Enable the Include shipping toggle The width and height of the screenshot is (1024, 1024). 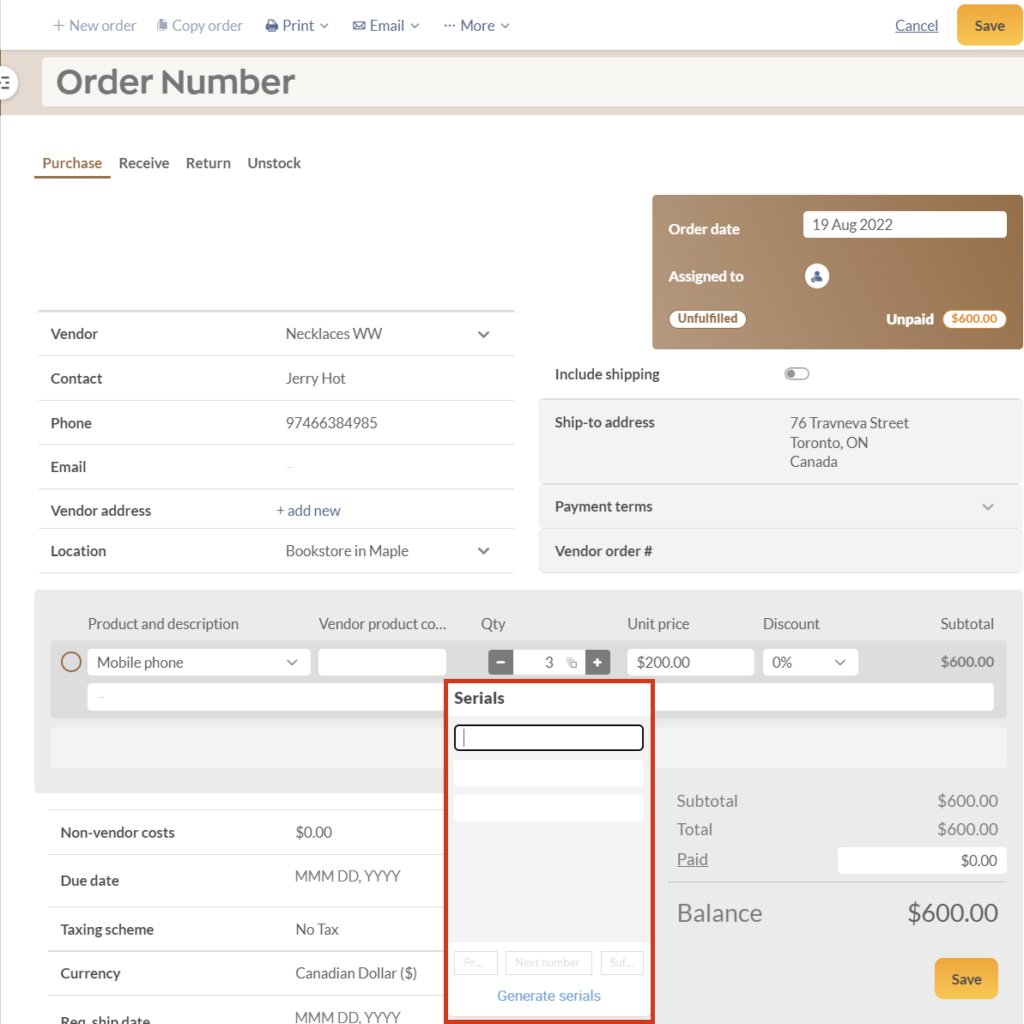click(797, 372)
